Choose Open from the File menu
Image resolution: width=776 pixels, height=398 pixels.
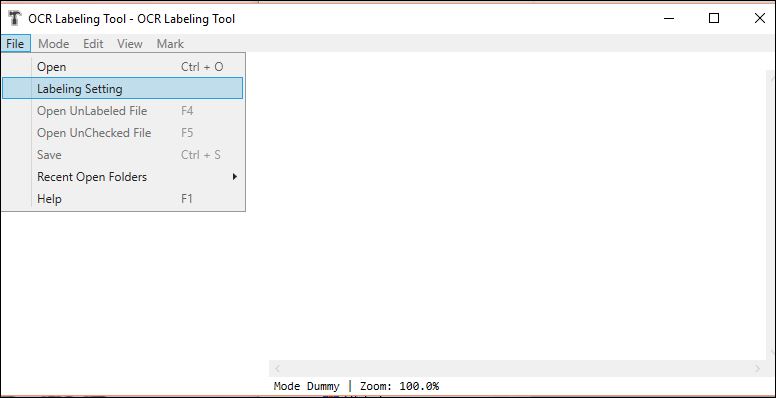[123, 66]
